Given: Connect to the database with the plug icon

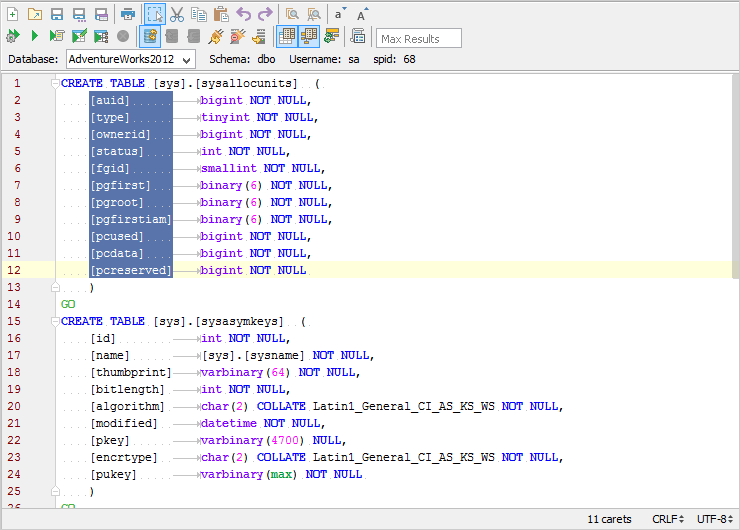Looking at the screenshot, I should pos(216,36).
